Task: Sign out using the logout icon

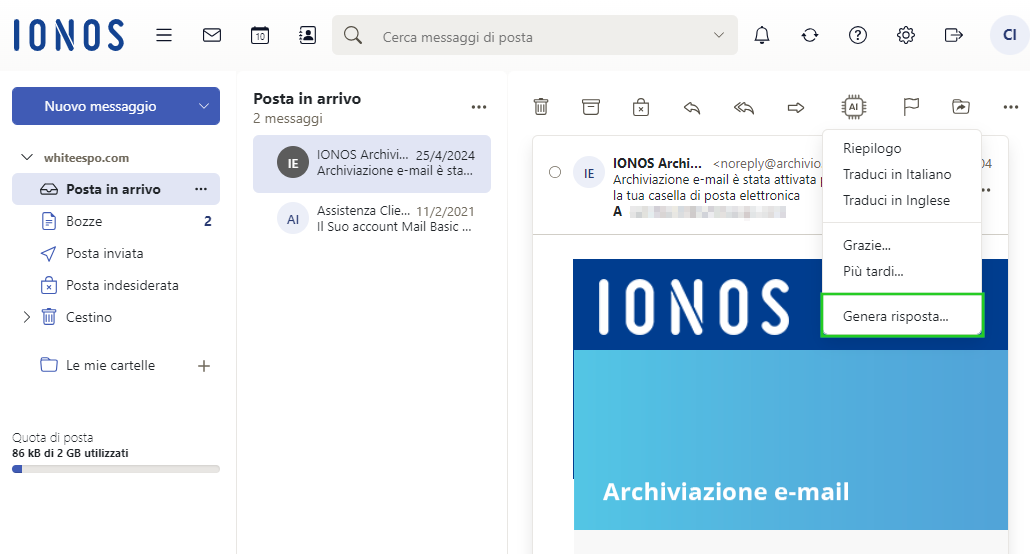Action: (953, 35)
